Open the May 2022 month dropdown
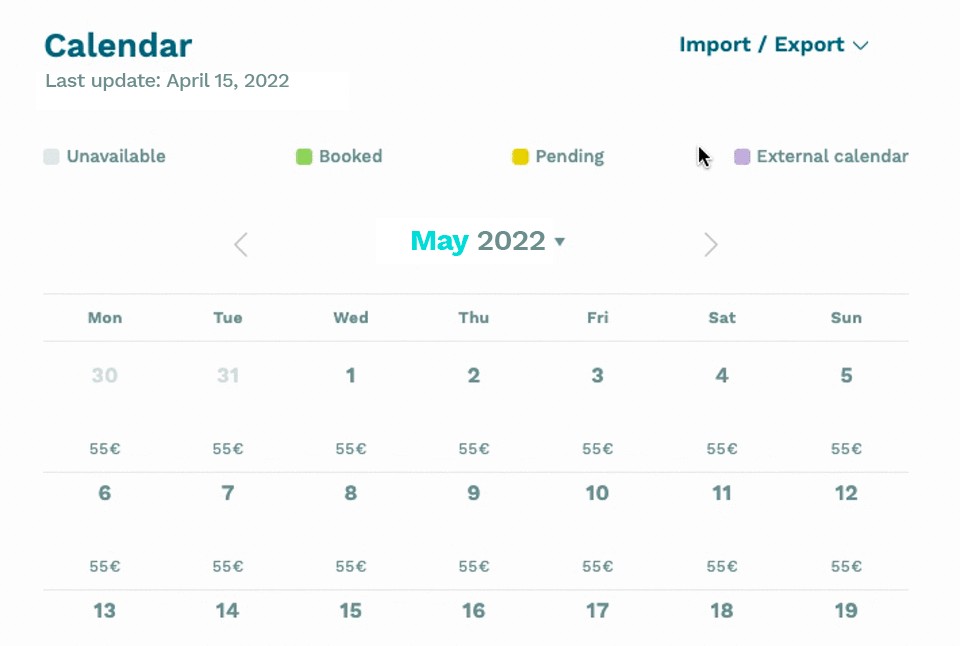 click(559, 242)
